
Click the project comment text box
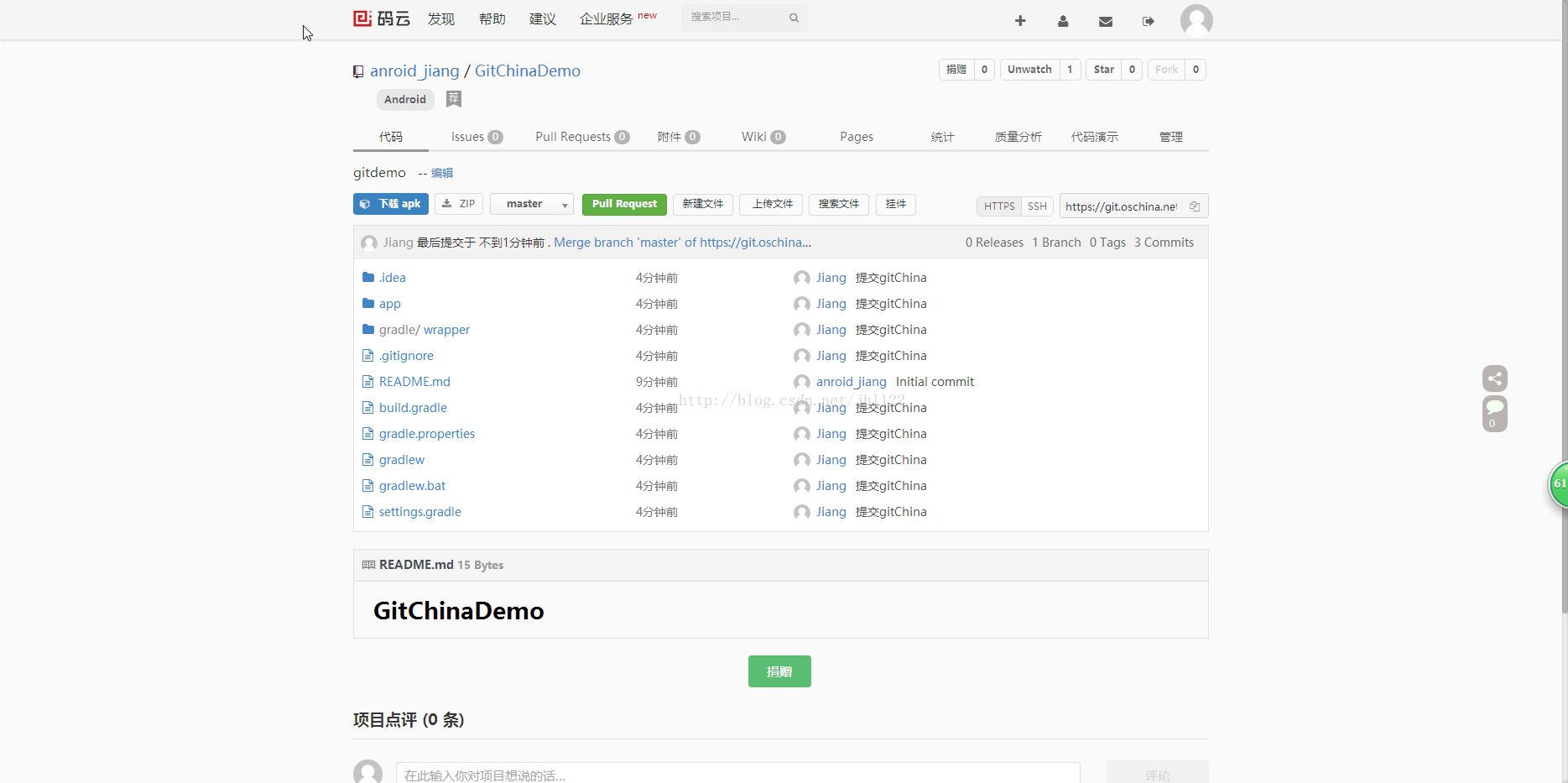[737, 773]
